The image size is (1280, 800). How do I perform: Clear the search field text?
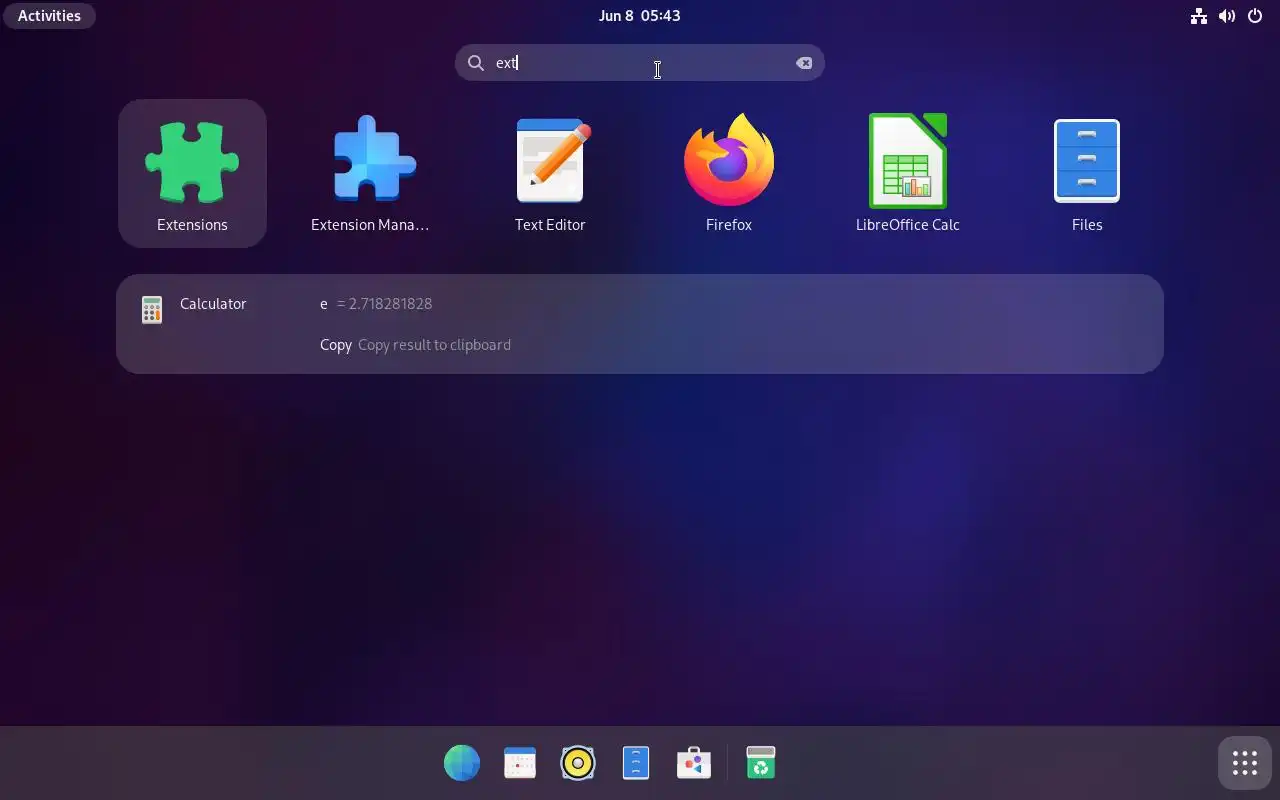tap(804, 63)
